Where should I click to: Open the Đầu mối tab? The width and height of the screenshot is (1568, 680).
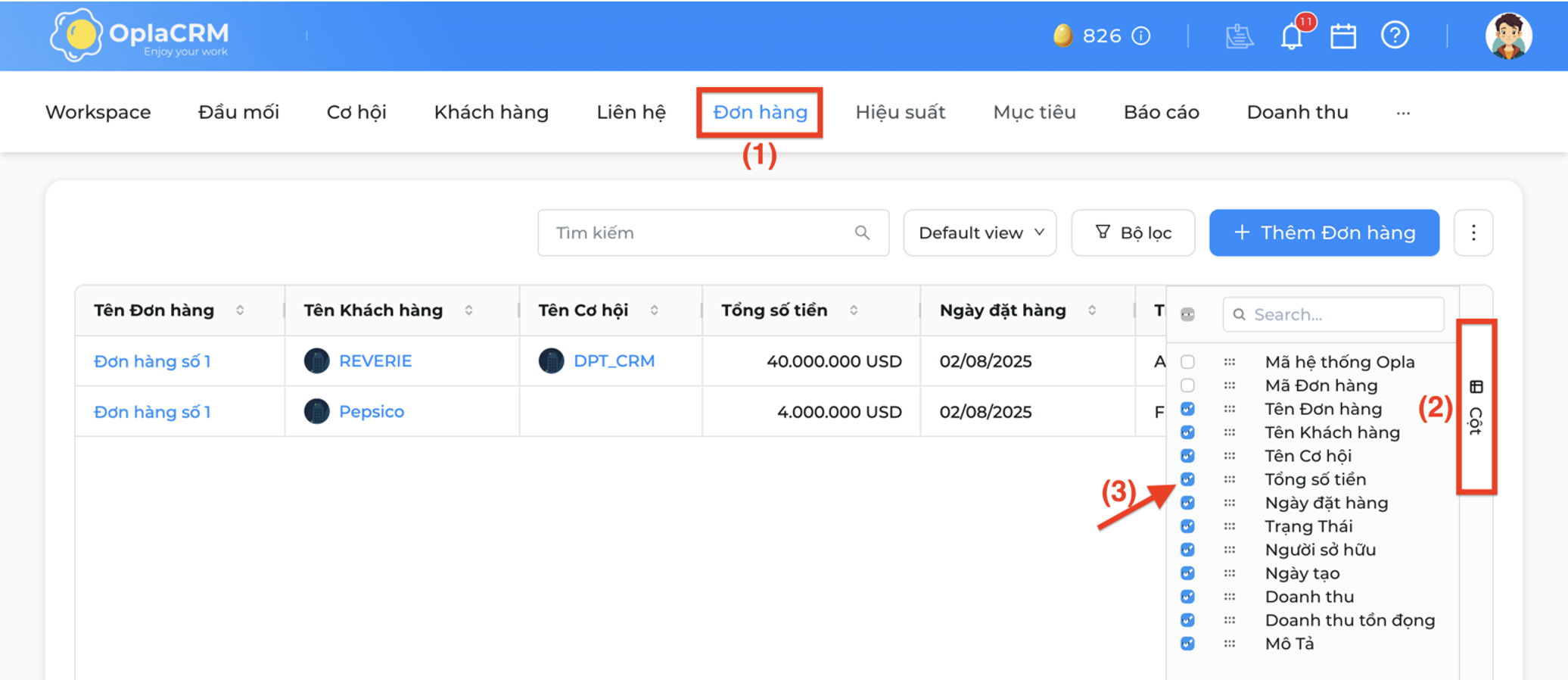point(238,112)
